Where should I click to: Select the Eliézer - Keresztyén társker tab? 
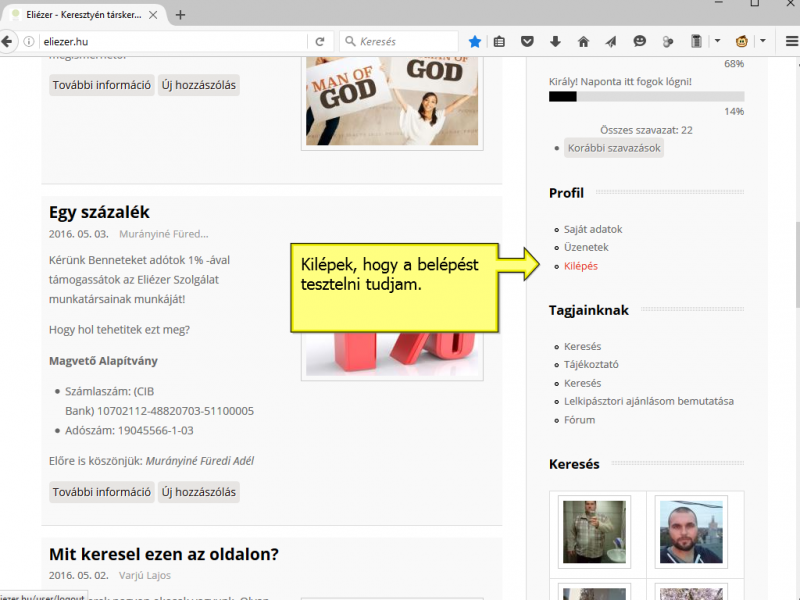click(x=83, y=15)
